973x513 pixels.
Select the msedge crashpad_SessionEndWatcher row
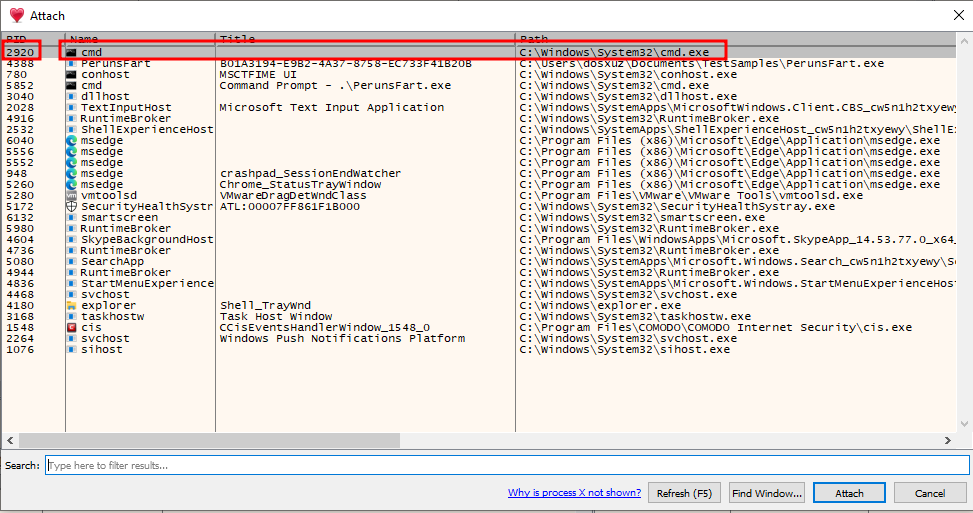pos(300,173)
